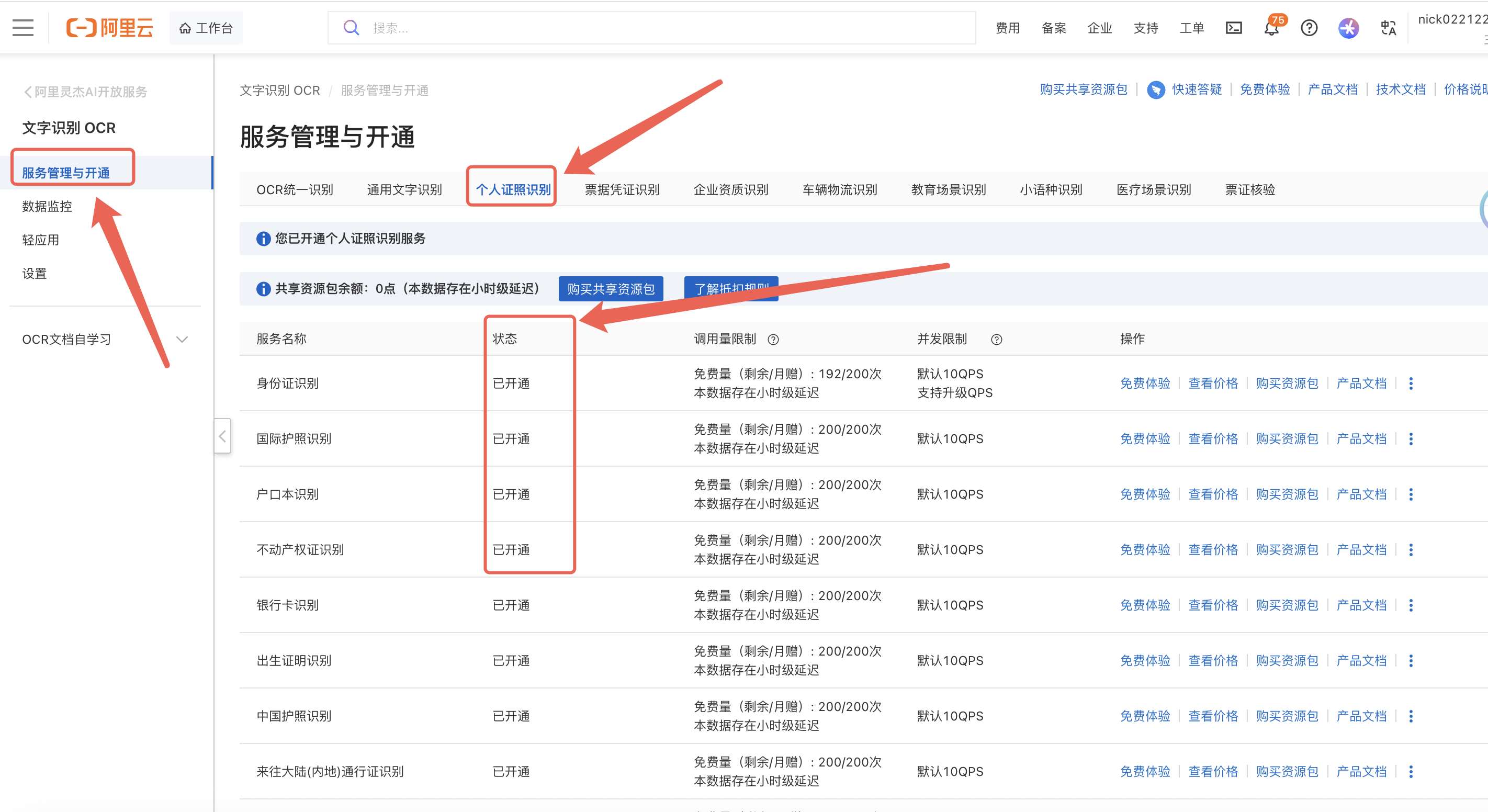Go back to 阿里灵杰AI开放服务
The height and width of the screenshot is (812, 1488).
point(85,92)
